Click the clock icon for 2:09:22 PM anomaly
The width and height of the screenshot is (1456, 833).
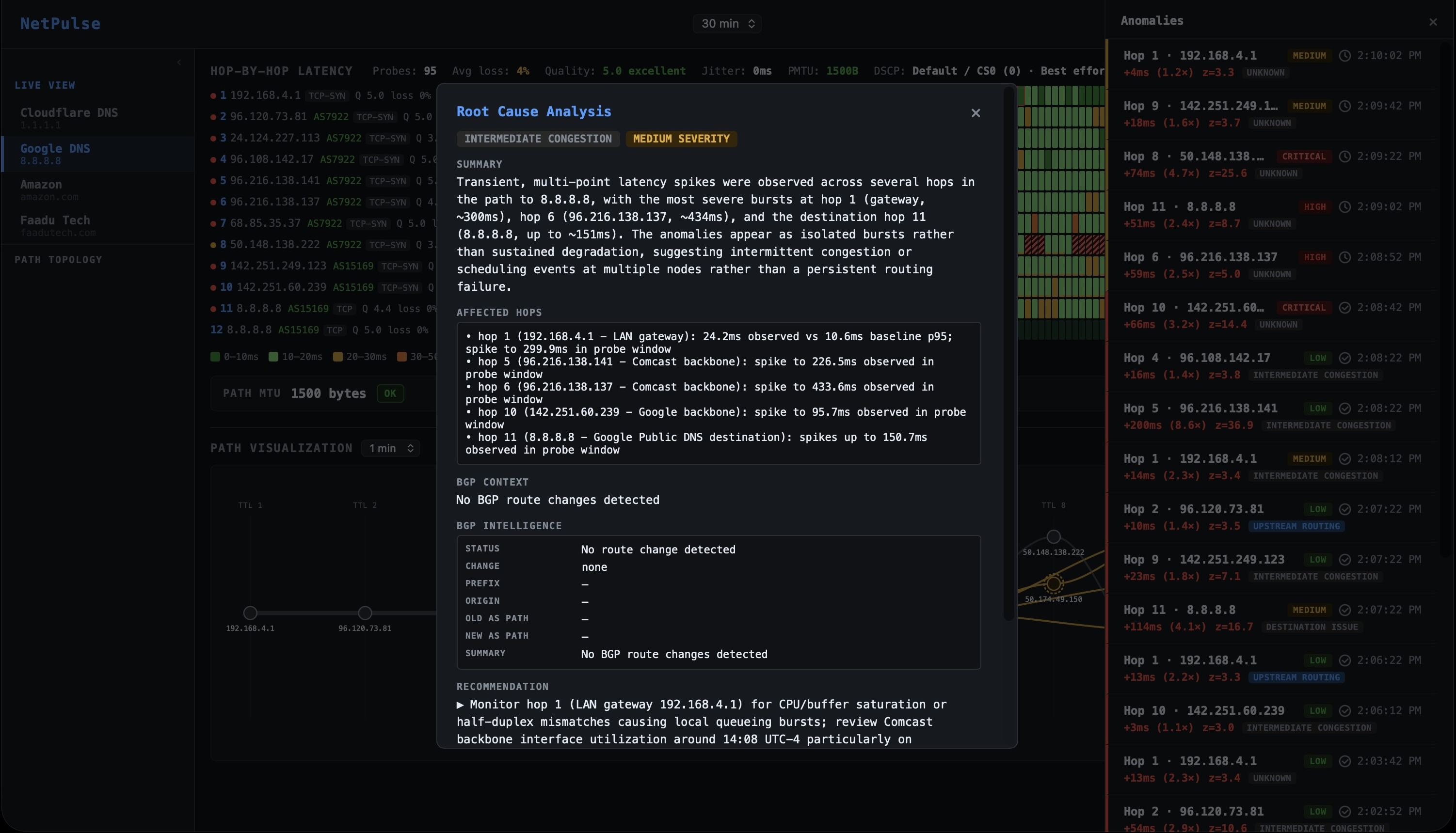point(1345,156)
